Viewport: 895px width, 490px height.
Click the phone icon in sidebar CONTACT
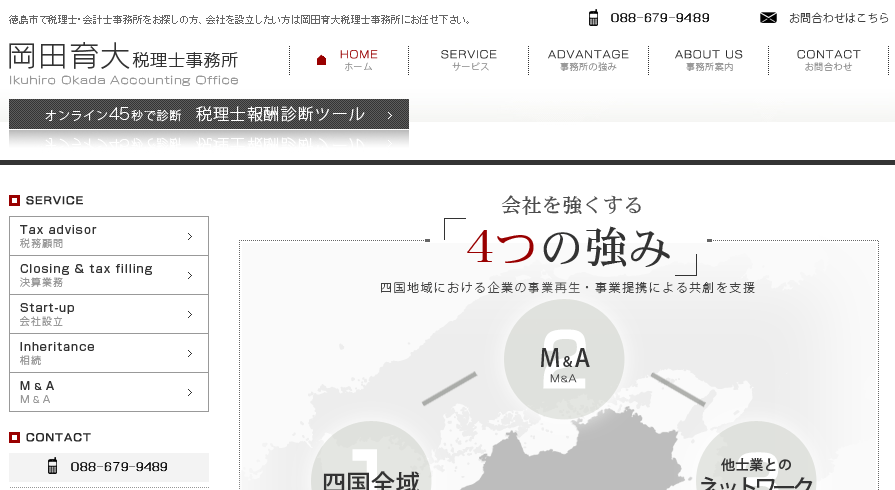click(x=53, y=466)
